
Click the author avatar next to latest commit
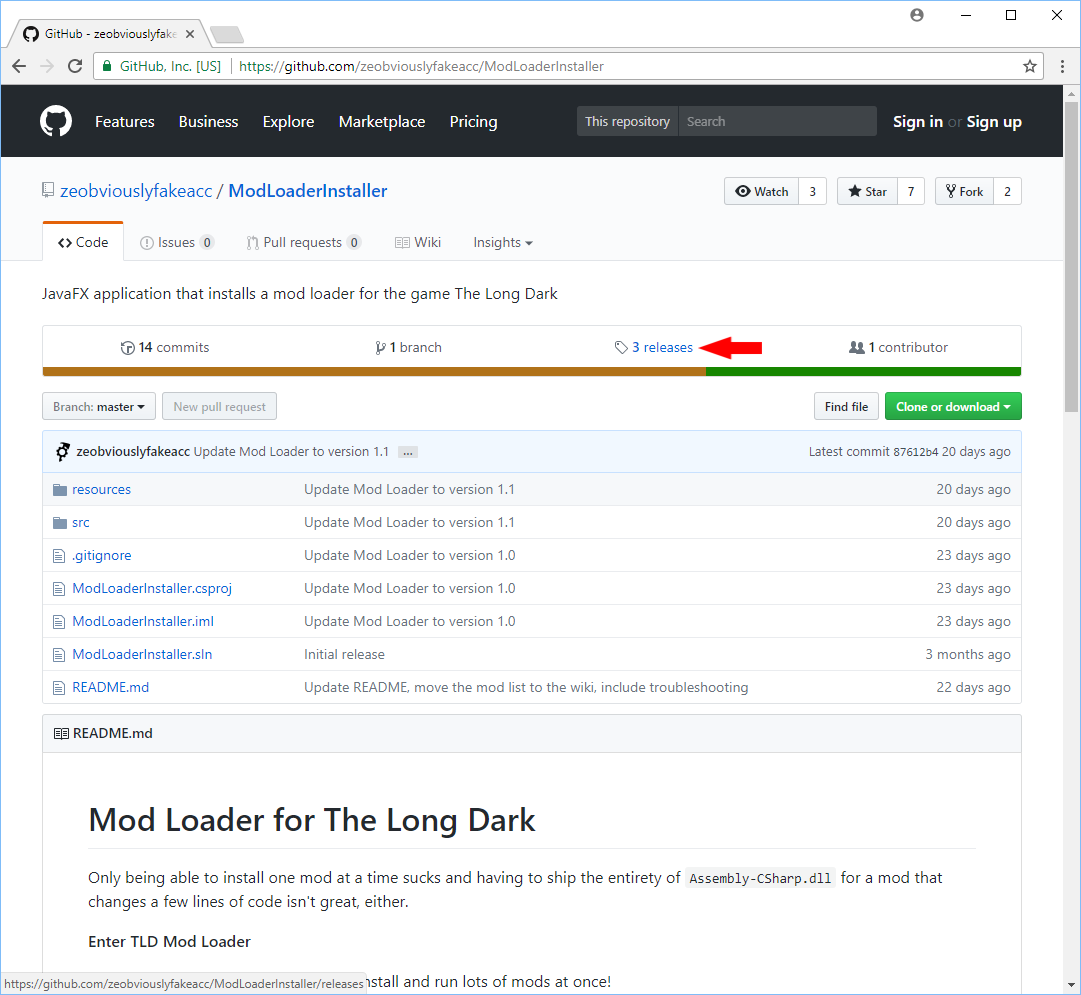click(63, 452)
